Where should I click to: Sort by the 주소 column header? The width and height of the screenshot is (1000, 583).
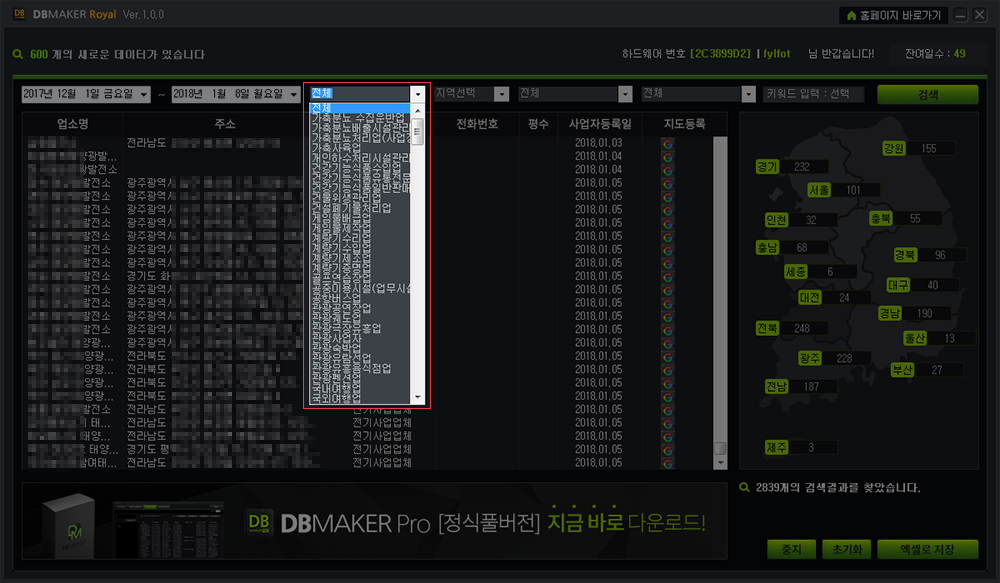pyautogui.click(x=225, y=124)
